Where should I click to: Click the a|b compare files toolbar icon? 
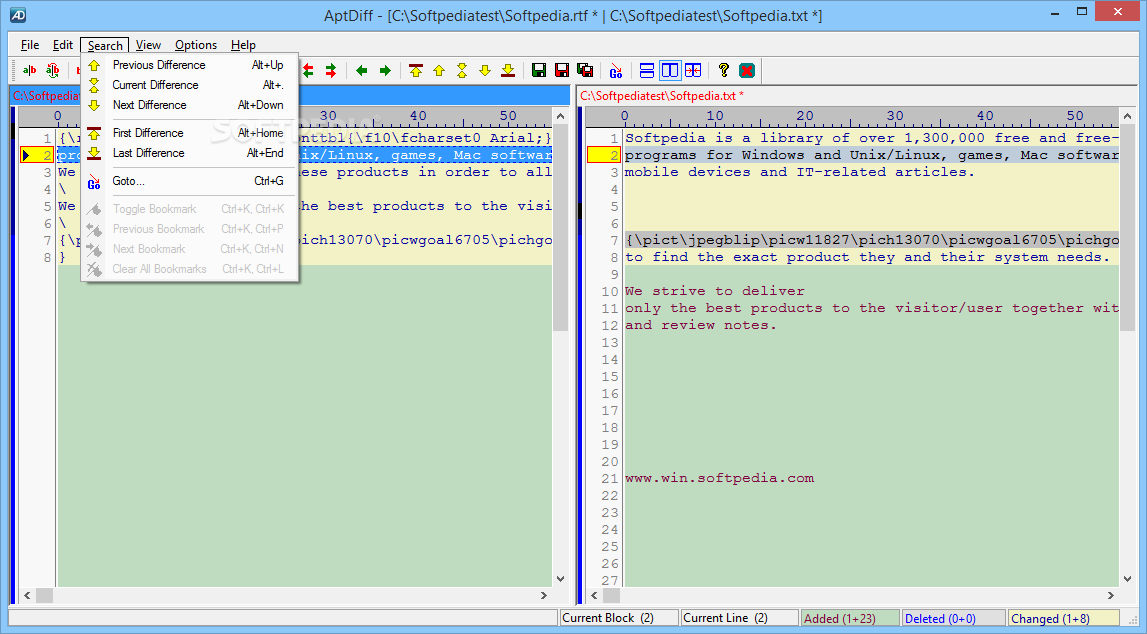click(29, 70)
